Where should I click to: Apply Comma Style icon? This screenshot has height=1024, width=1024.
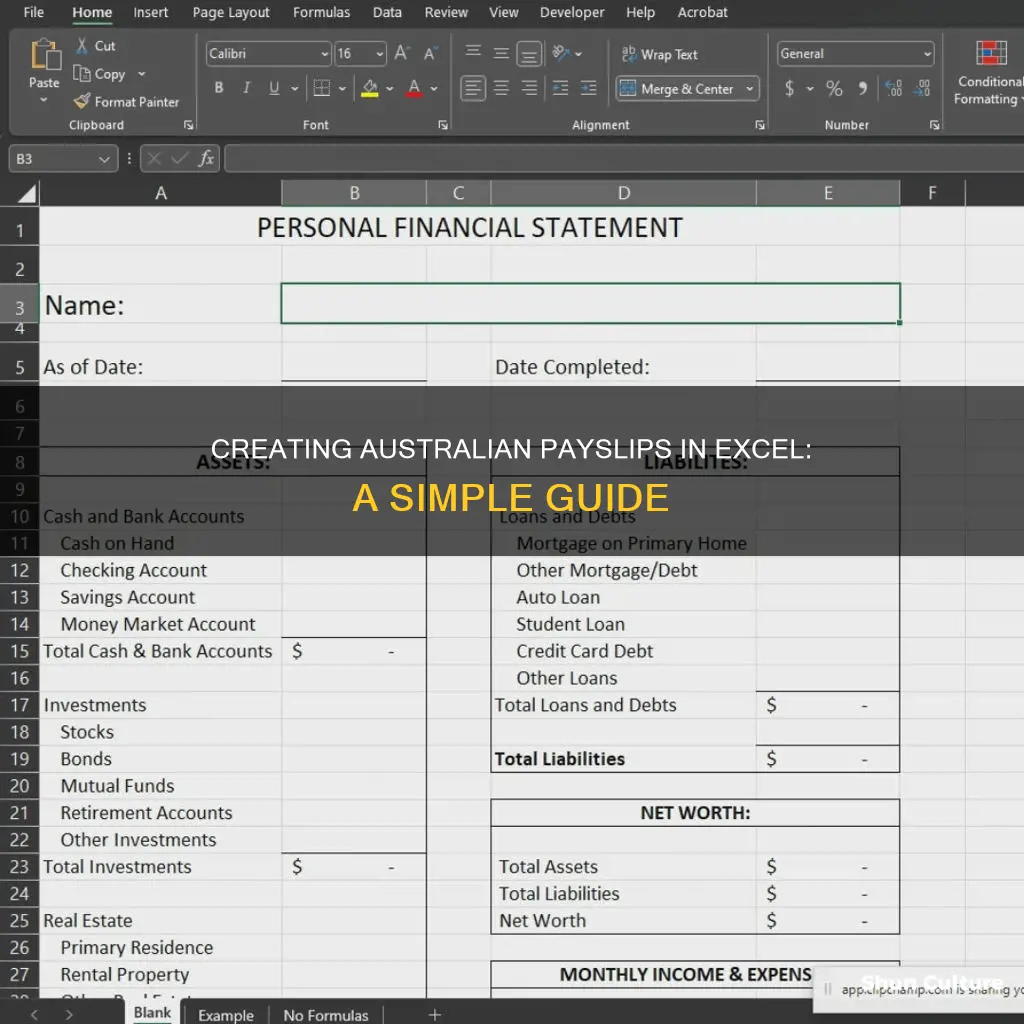863,88
